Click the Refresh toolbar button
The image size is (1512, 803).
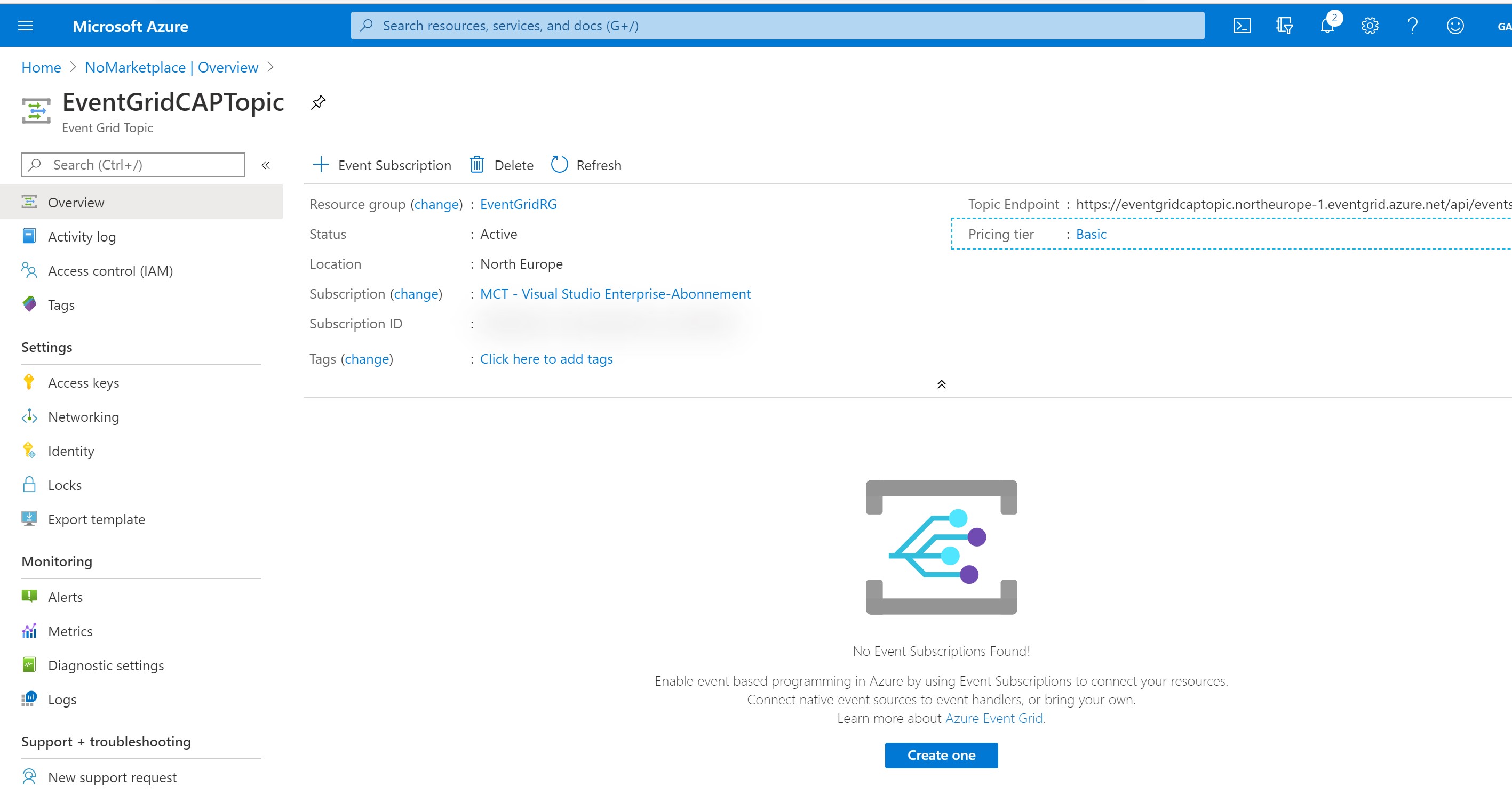pyautogui.click(x=586, y=165)
